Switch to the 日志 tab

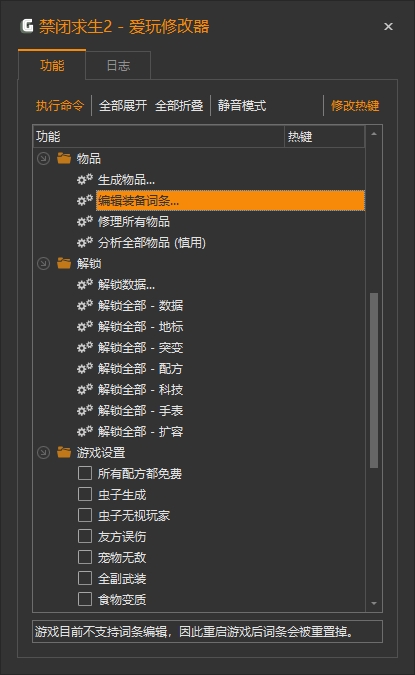[118, 65]
